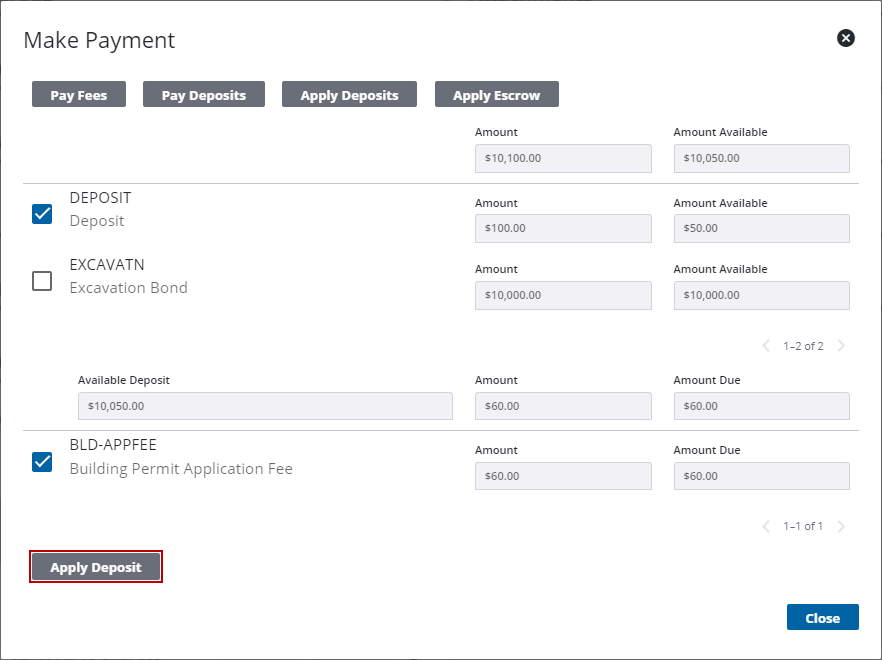Go to next page of deposits list
This screenshot has width=882, height=660.
[841, 346]
